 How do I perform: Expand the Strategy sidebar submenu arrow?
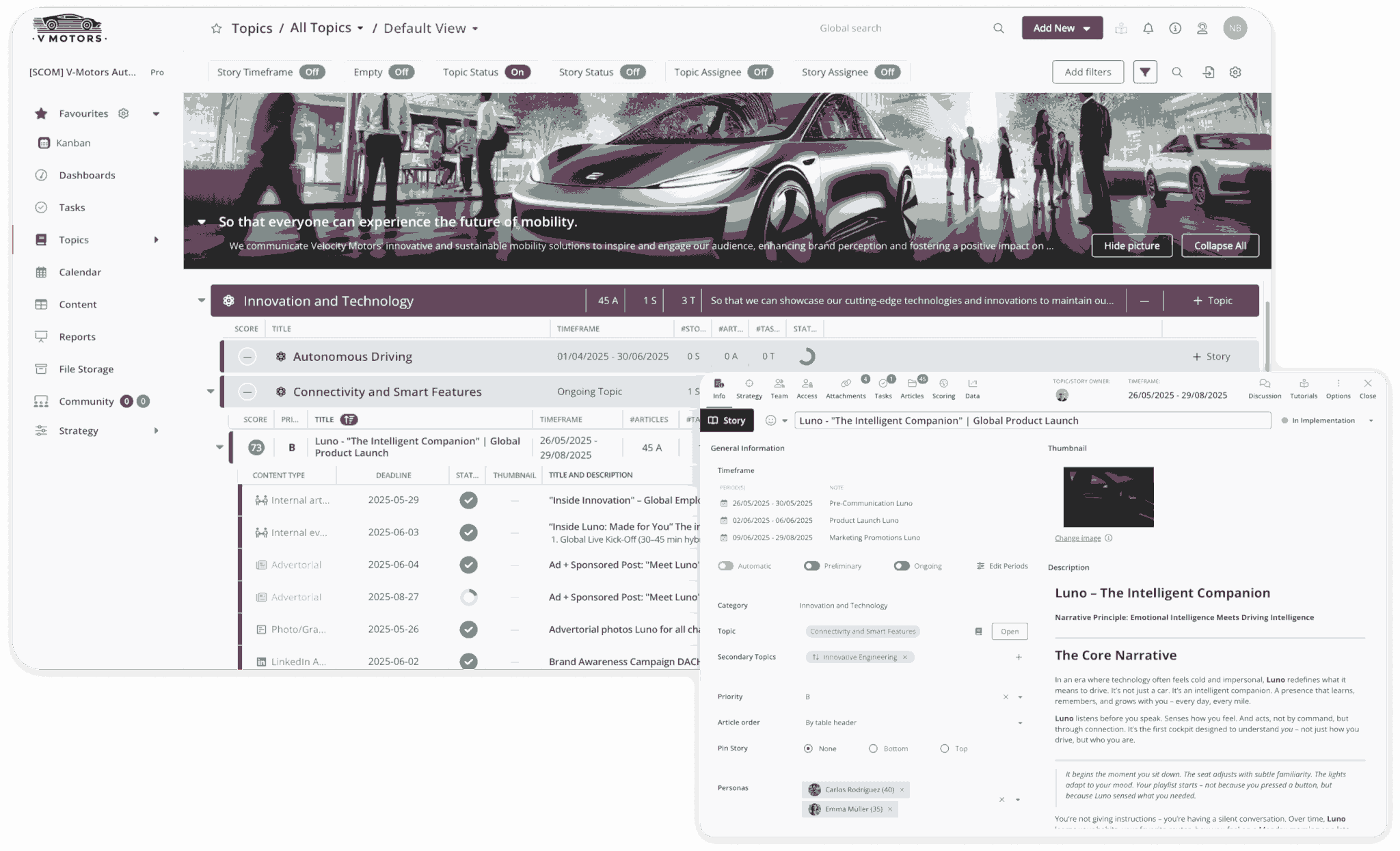(156, 431)
